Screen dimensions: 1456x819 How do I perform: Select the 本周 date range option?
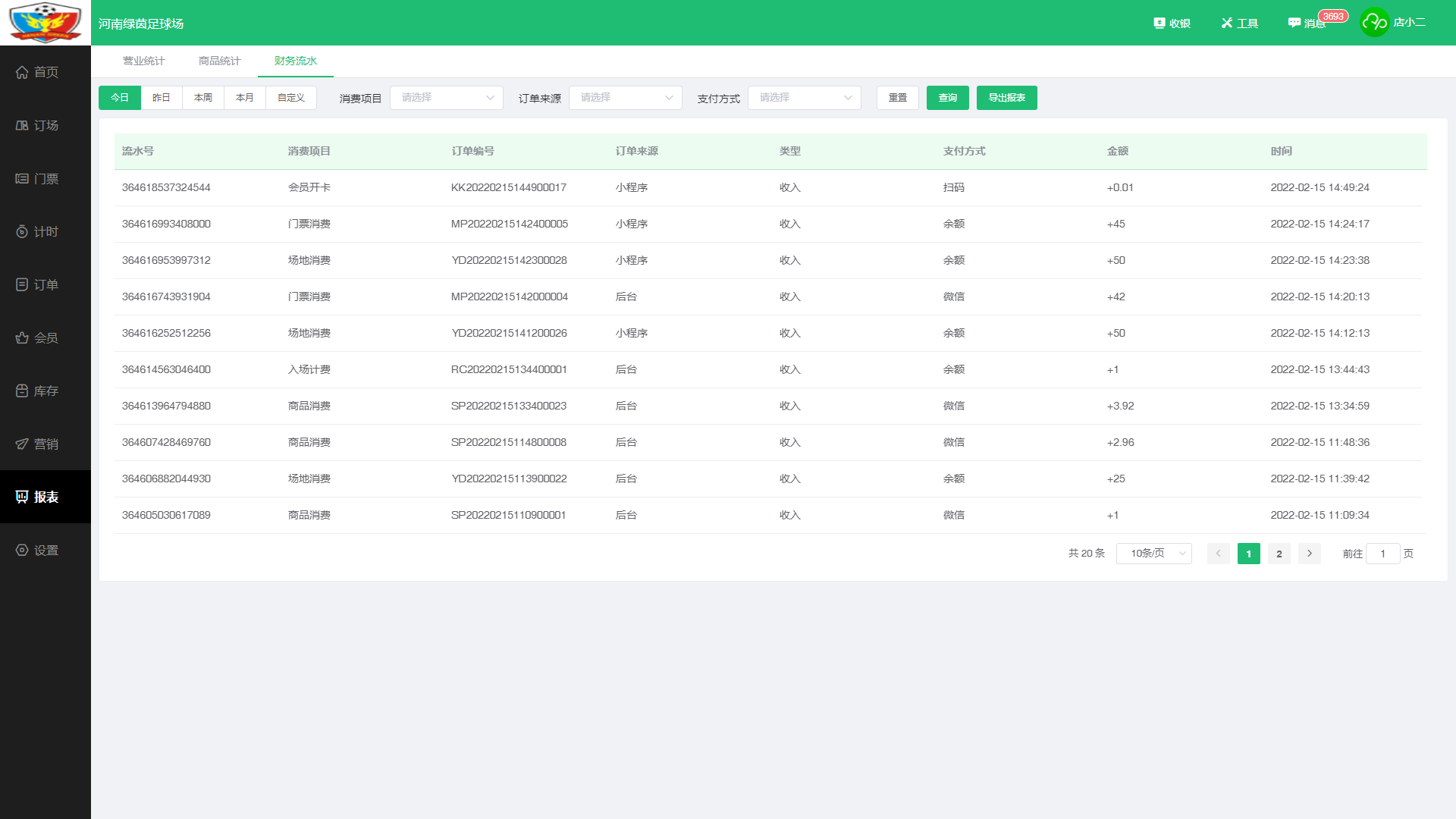pos(203,98)
